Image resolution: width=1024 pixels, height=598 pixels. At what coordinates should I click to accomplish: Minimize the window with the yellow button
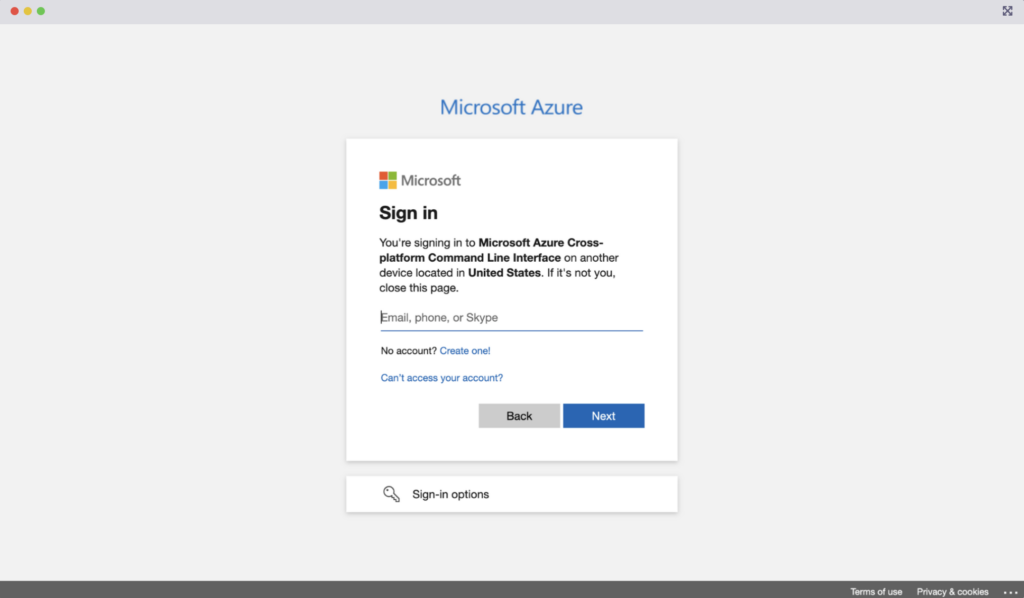point(27,11)
